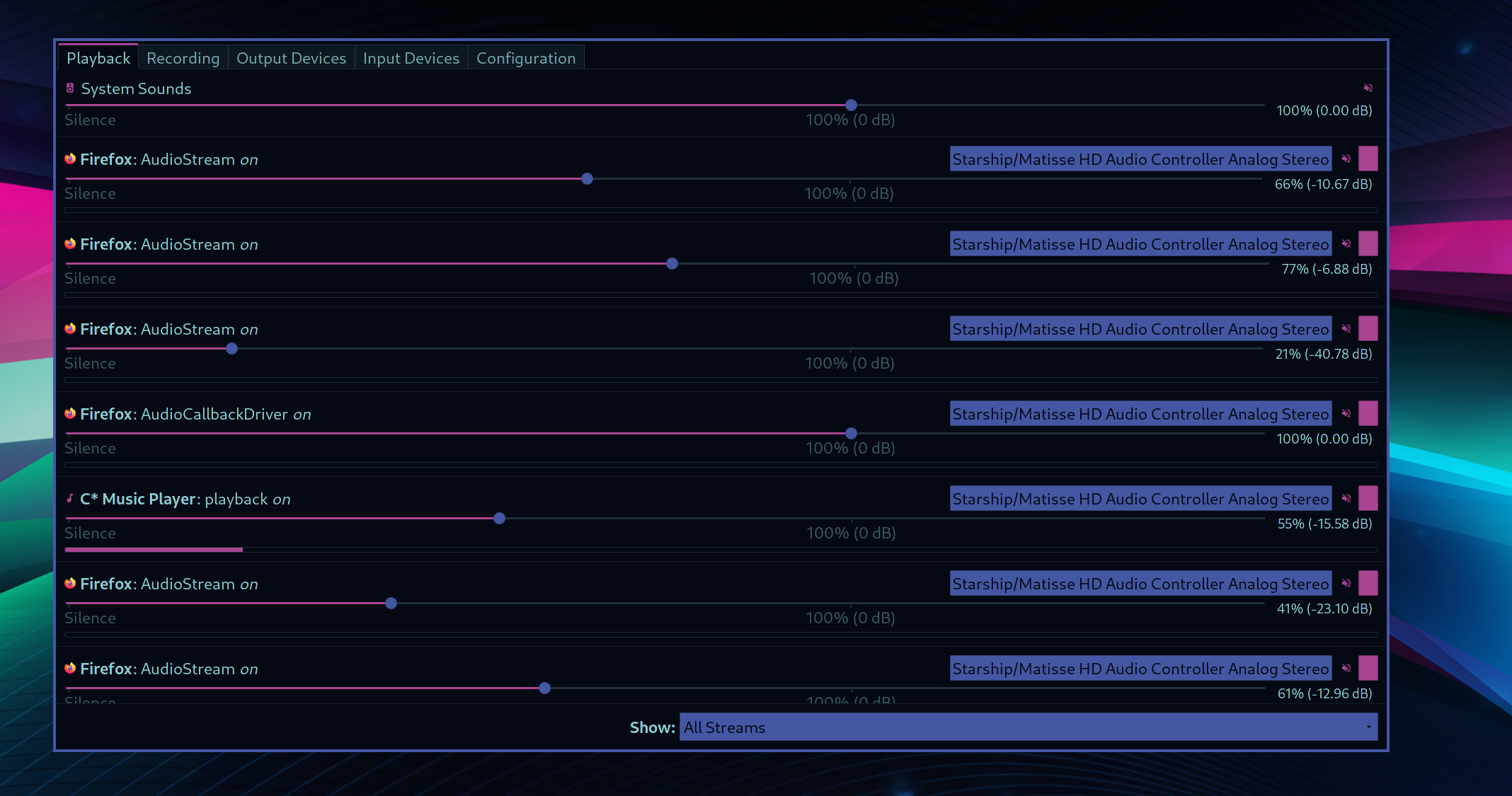Open the Input Devices tab
The width and height of the screenshot is (1512, 796).
(411, 58)
